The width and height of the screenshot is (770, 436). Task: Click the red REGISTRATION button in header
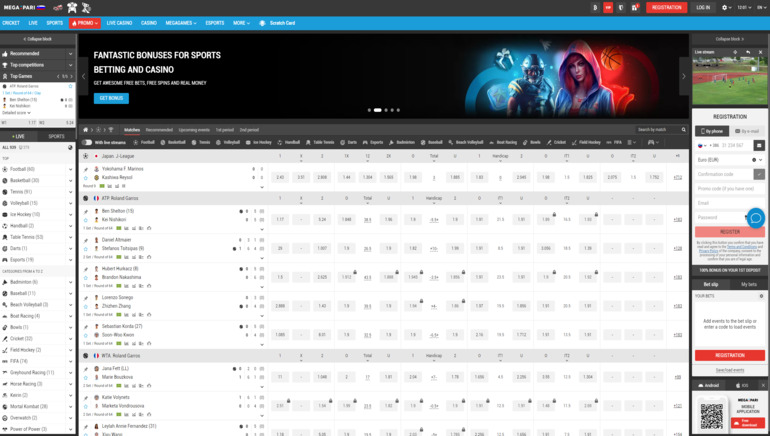coord(666,7)
